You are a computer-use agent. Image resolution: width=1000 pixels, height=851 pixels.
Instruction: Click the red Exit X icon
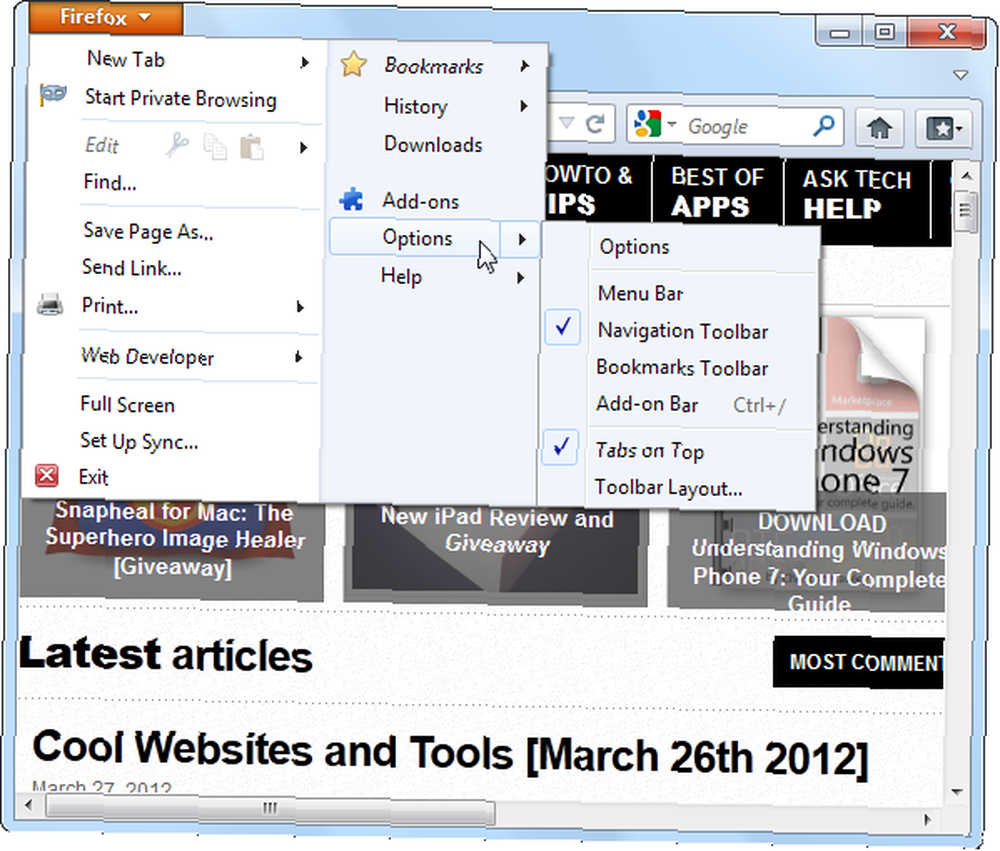tap(47, 475)
